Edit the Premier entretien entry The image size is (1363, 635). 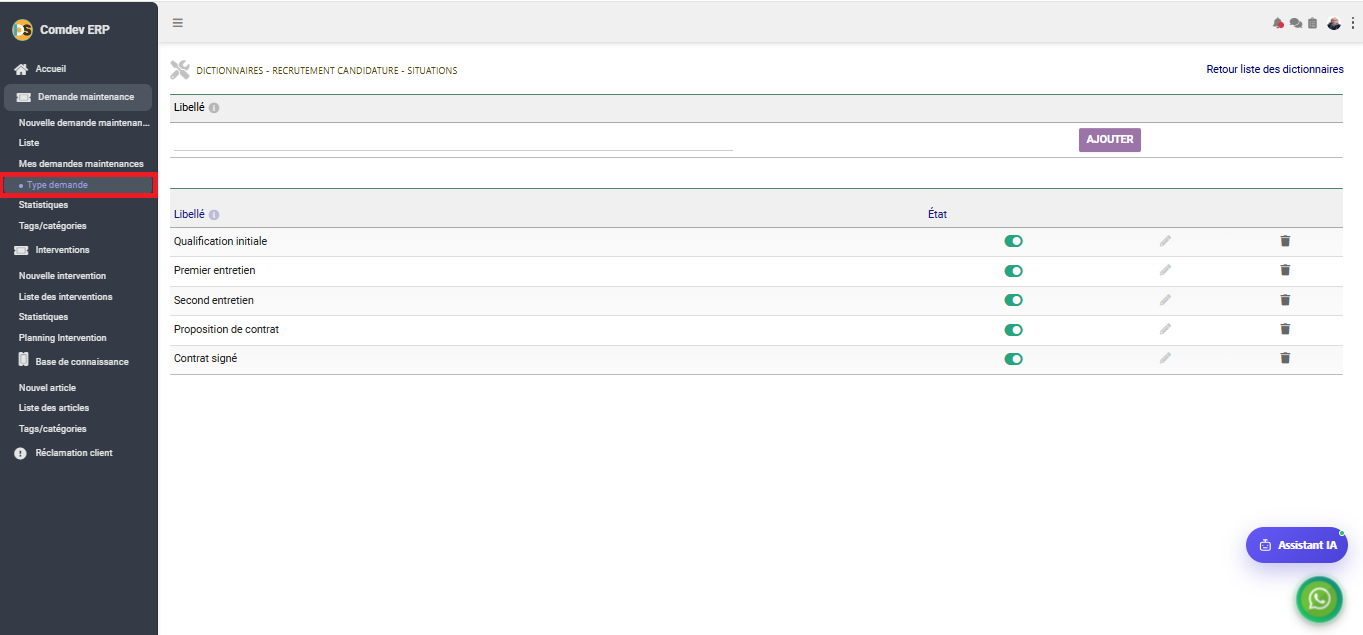pyautogui.click(x=1165, y=270)
